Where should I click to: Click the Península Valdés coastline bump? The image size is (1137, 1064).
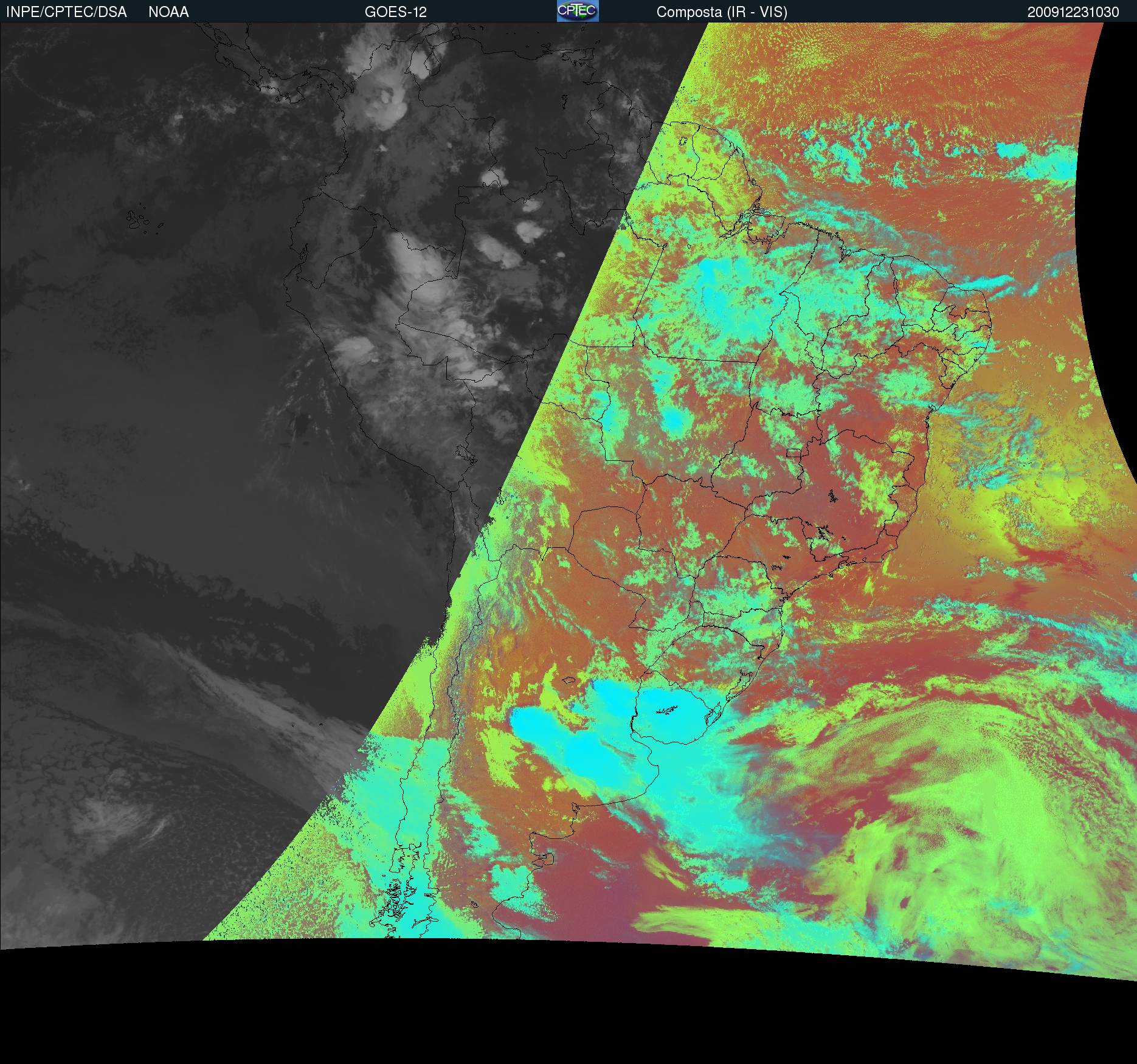pyautogui.click(x=549, y=858)
